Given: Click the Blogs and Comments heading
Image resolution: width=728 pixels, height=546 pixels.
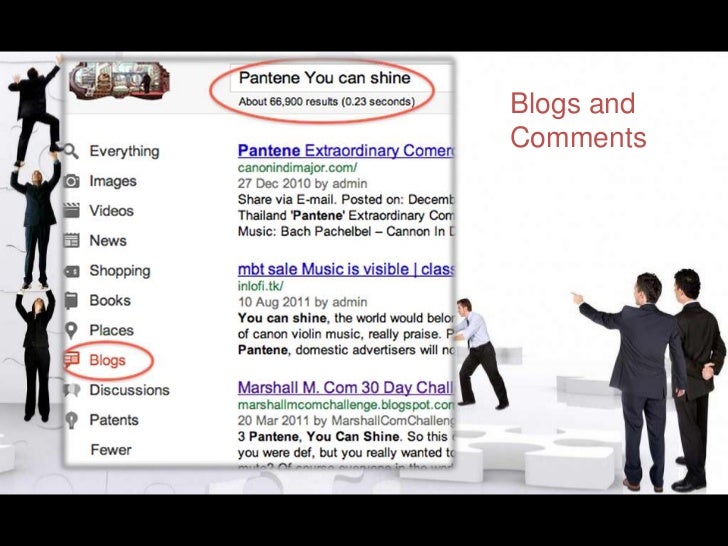Looking at the screenshot, I should coord(578,120).
